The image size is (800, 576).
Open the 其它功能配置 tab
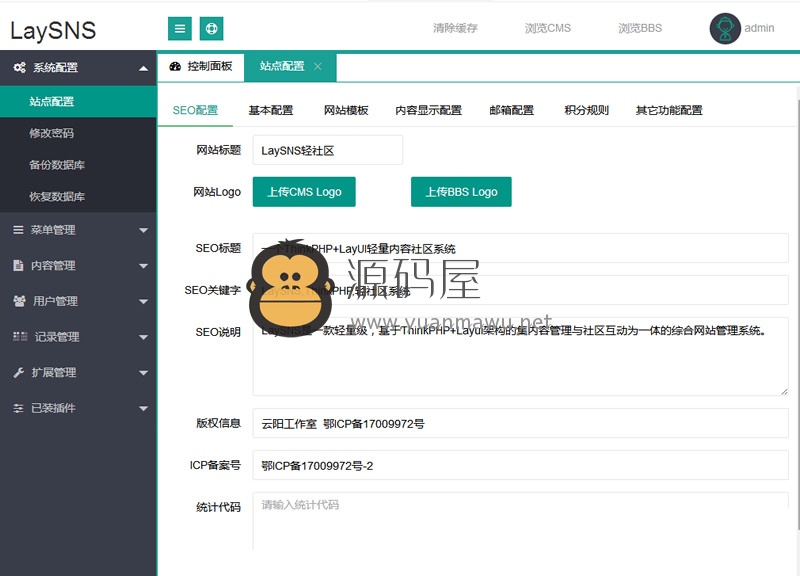point(669,110)
